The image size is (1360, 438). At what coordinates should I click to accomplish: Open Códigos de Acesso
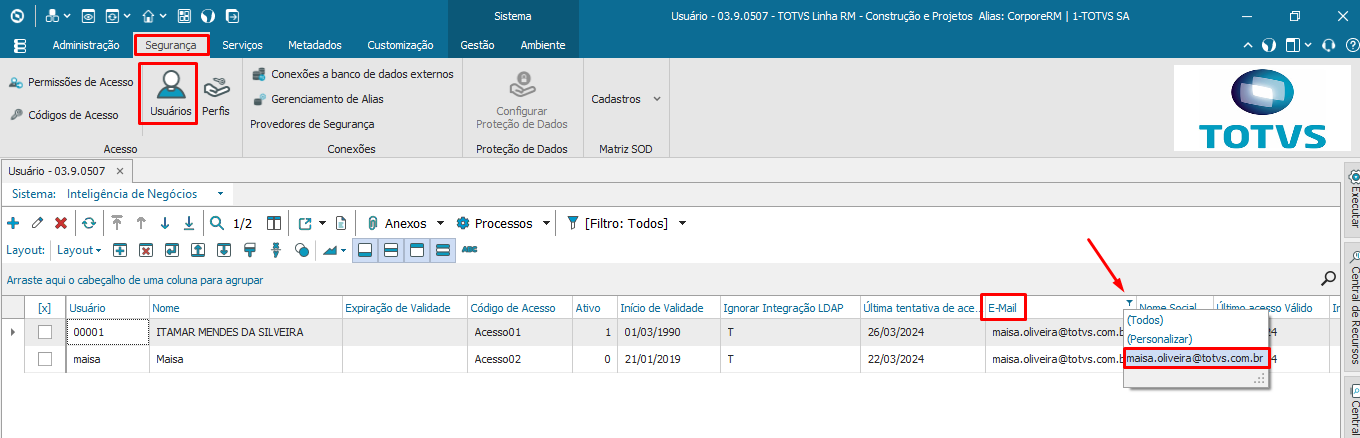coord(65,115)
